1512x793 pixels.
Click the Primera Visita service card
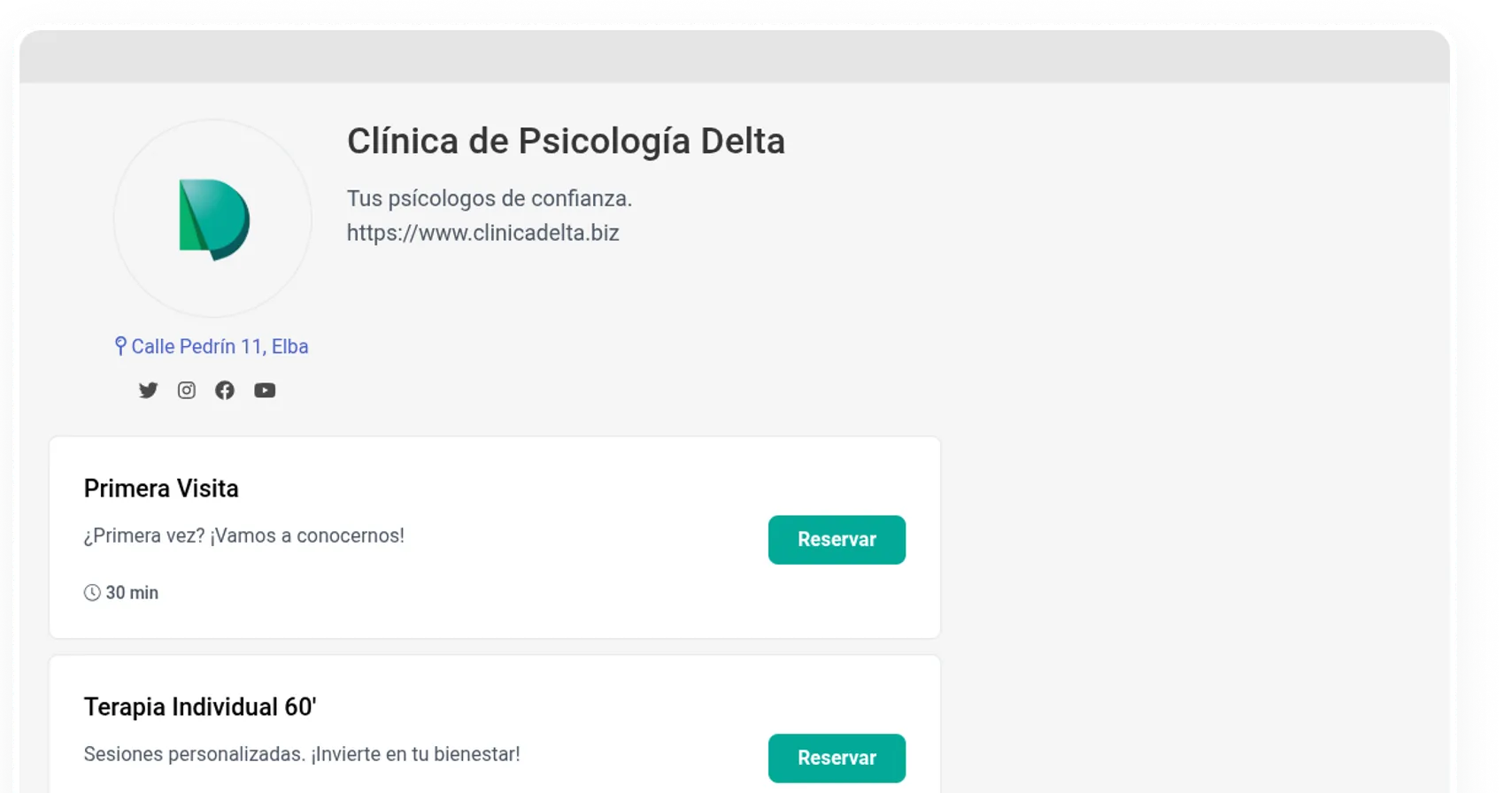coord(494,536)
